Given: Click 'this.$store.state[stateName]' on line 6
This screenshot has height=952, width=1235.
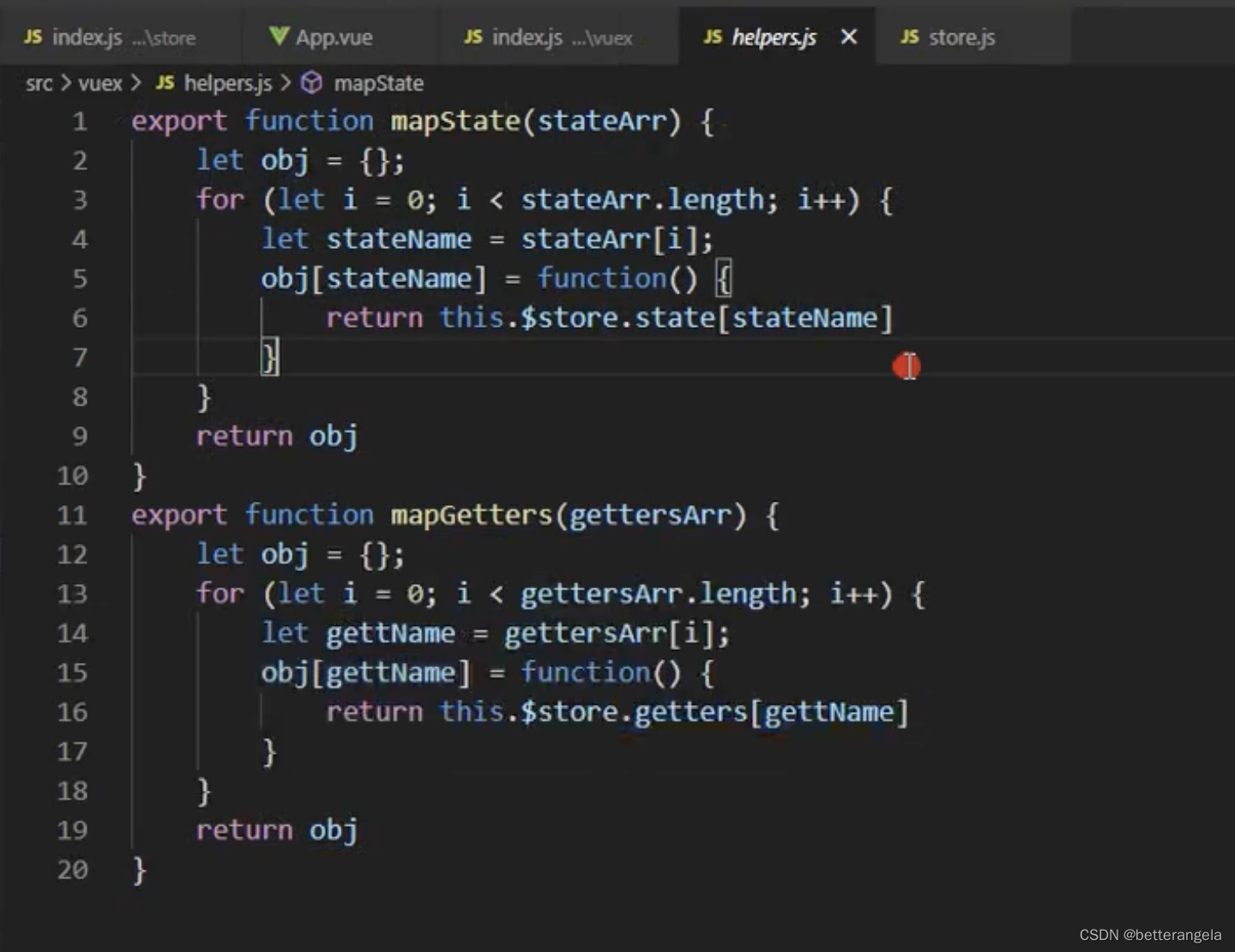Looking at the screenshot, I should 666,318.
